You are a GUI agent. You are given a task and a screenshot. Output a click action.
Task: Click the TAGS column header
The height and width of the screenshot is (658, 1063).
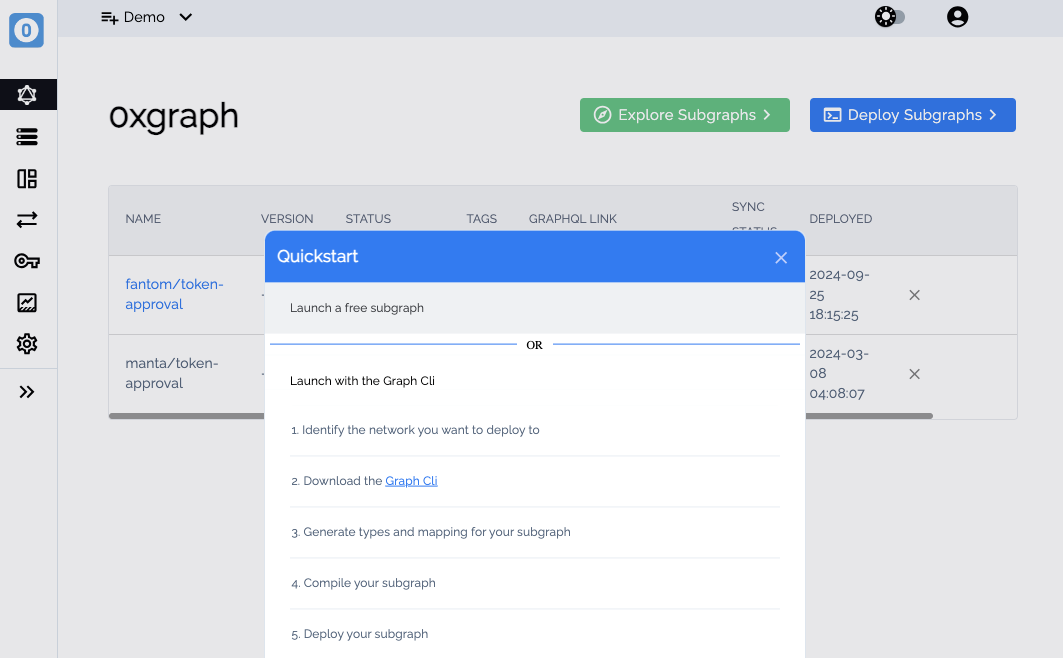(481, 219)
